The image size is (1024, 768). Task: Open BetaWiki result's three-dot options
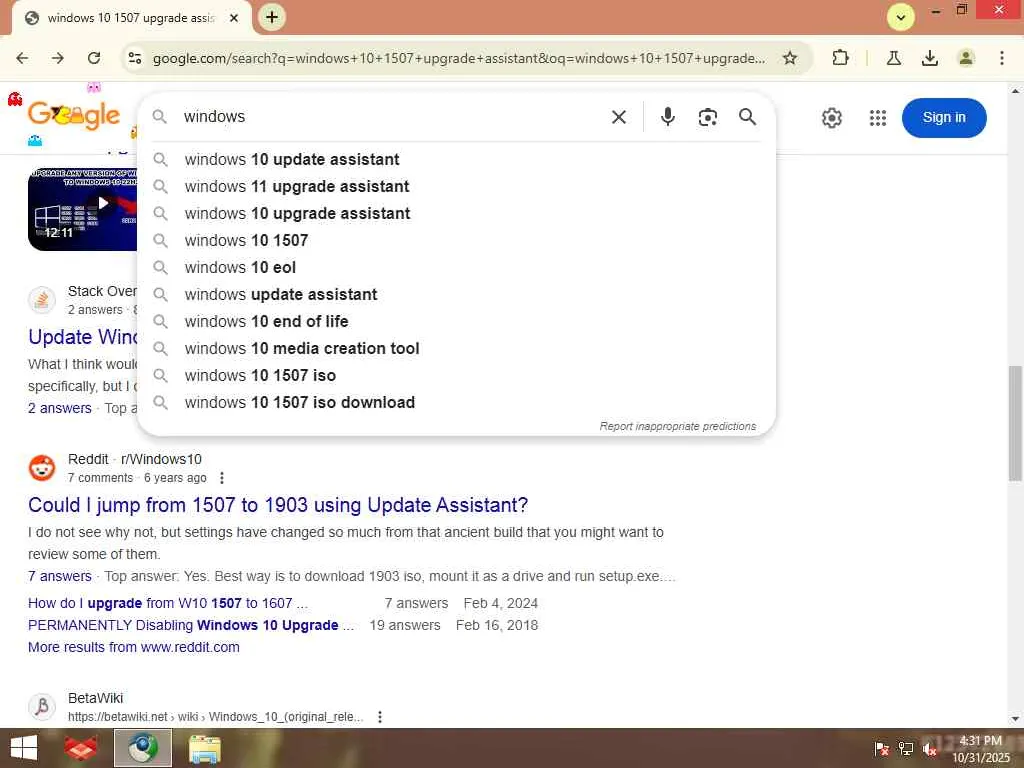380,717
